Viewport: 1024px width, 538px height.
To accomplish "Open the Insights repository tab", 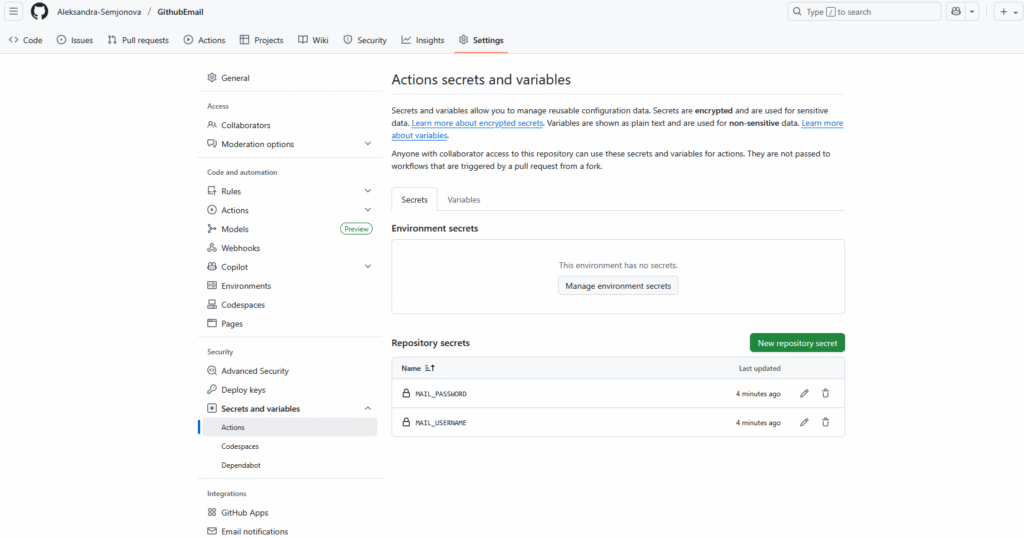I will [x=423, y=40].
